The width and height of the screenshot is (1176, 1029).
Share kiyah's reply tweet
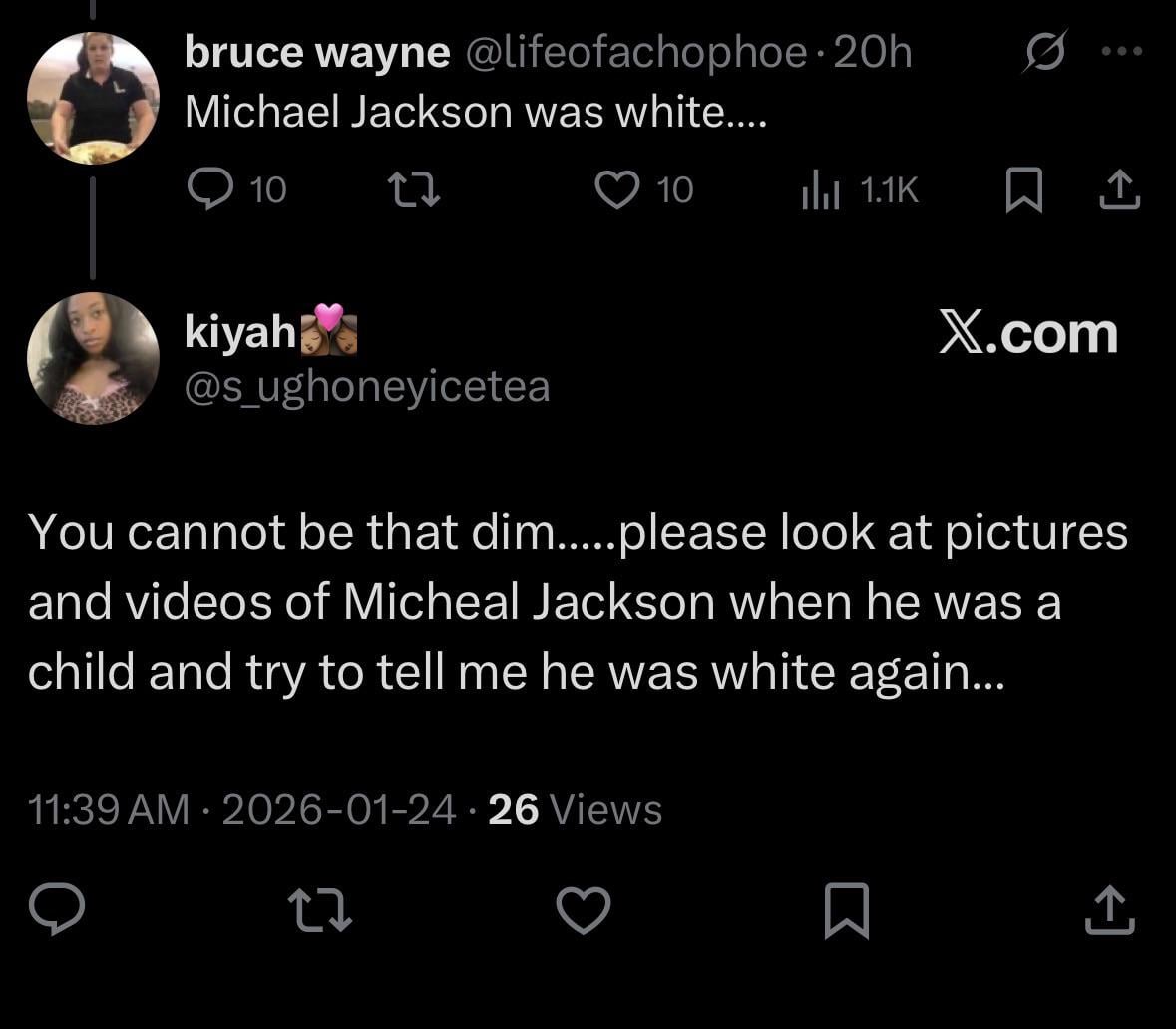coord(1109,910)
